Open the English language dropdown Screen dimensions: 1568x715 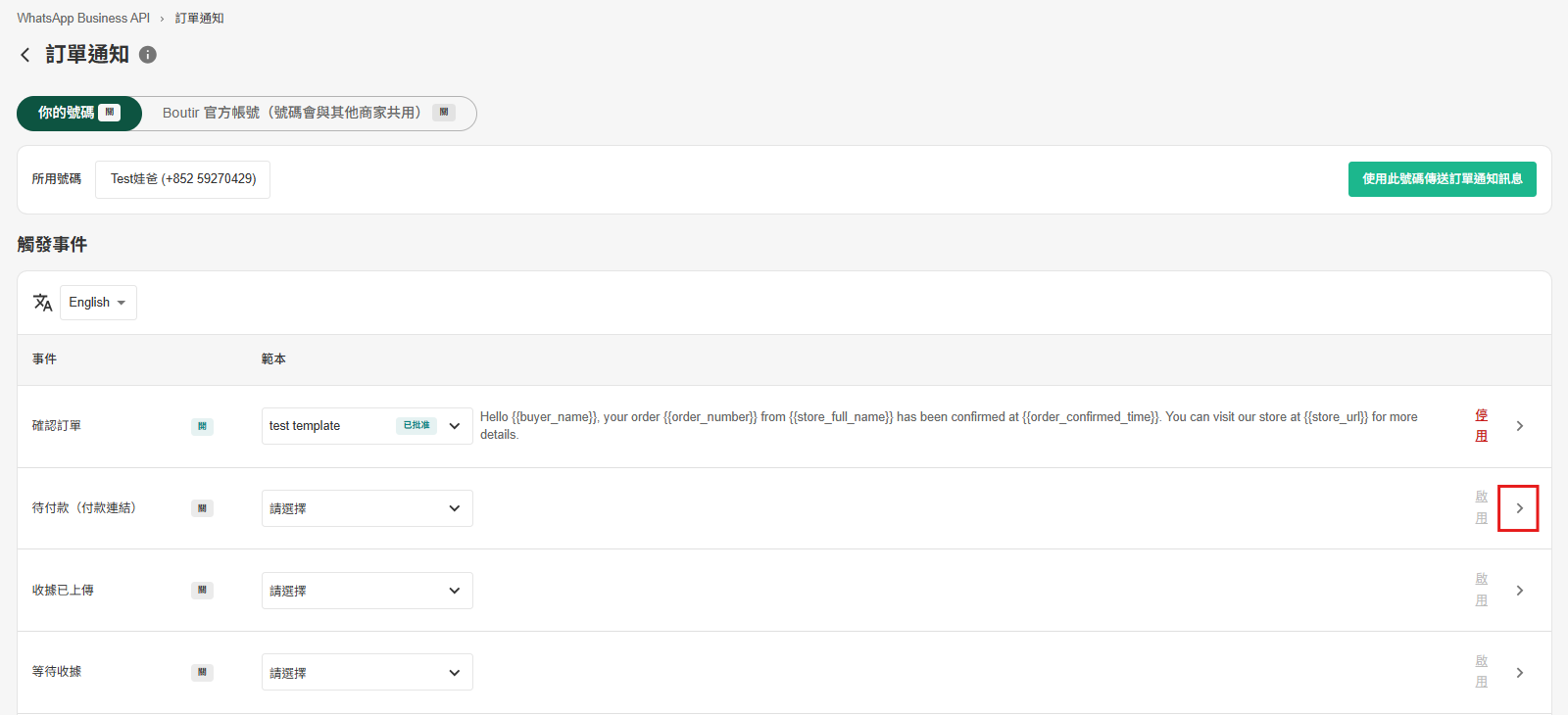[x=98, y=303]
